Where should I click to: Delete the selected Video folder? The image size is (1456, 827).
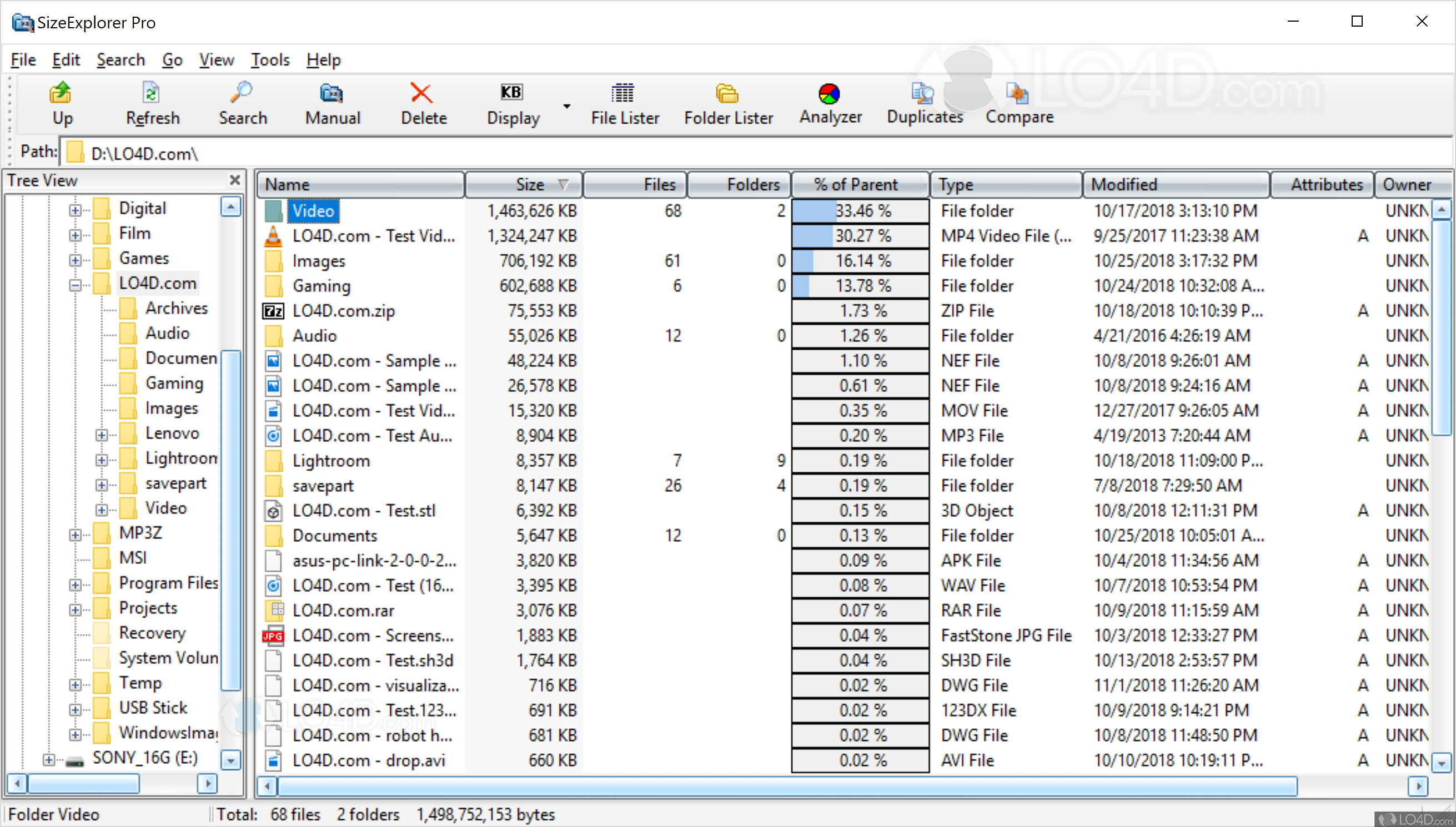point(423,103)
